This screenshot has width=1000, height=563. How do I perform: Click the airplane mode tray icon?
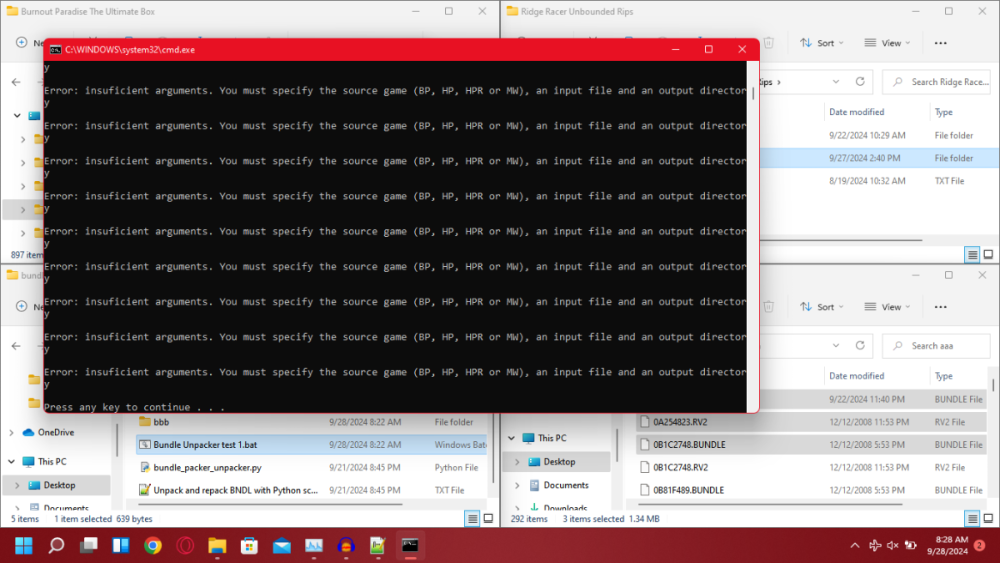(x=875, y=545)
